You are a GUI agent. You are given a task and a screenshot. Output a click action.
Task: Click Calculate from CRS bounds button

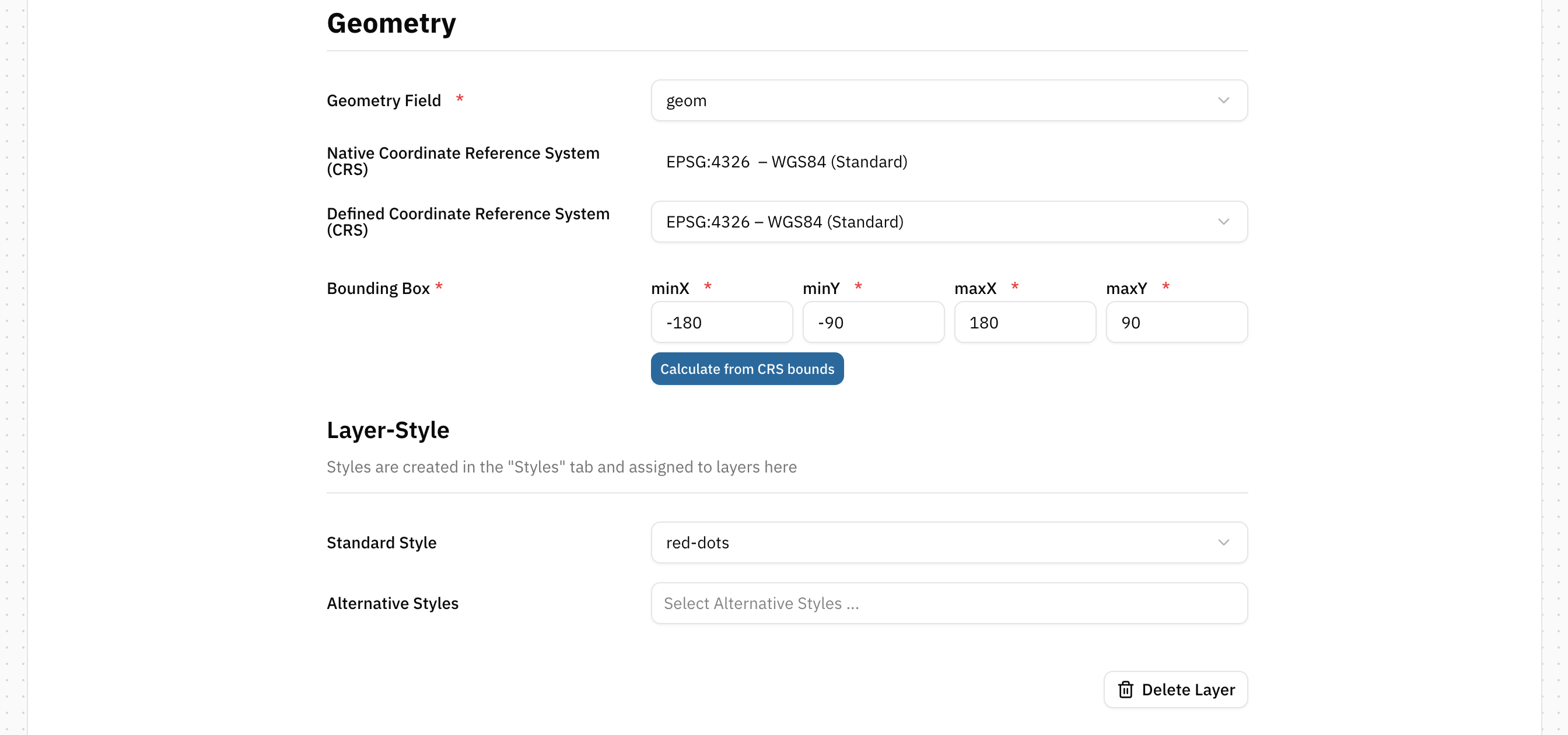pyautogui.click(x=747, y=369)
